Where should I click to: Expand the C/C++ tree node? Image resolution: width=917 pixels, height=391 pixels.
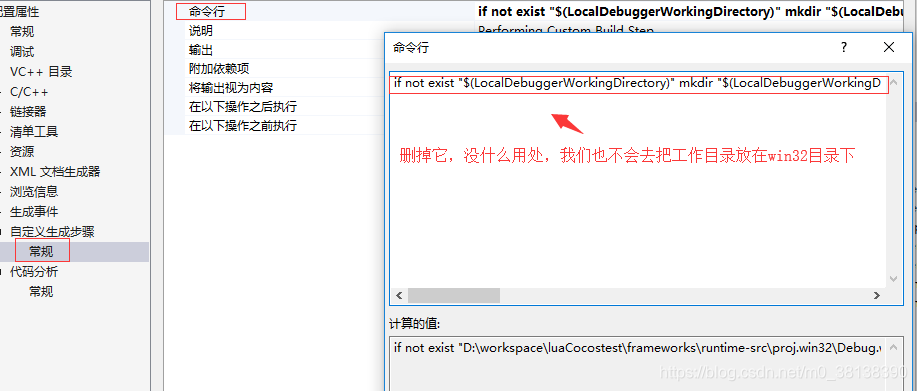tap(2, 92)
